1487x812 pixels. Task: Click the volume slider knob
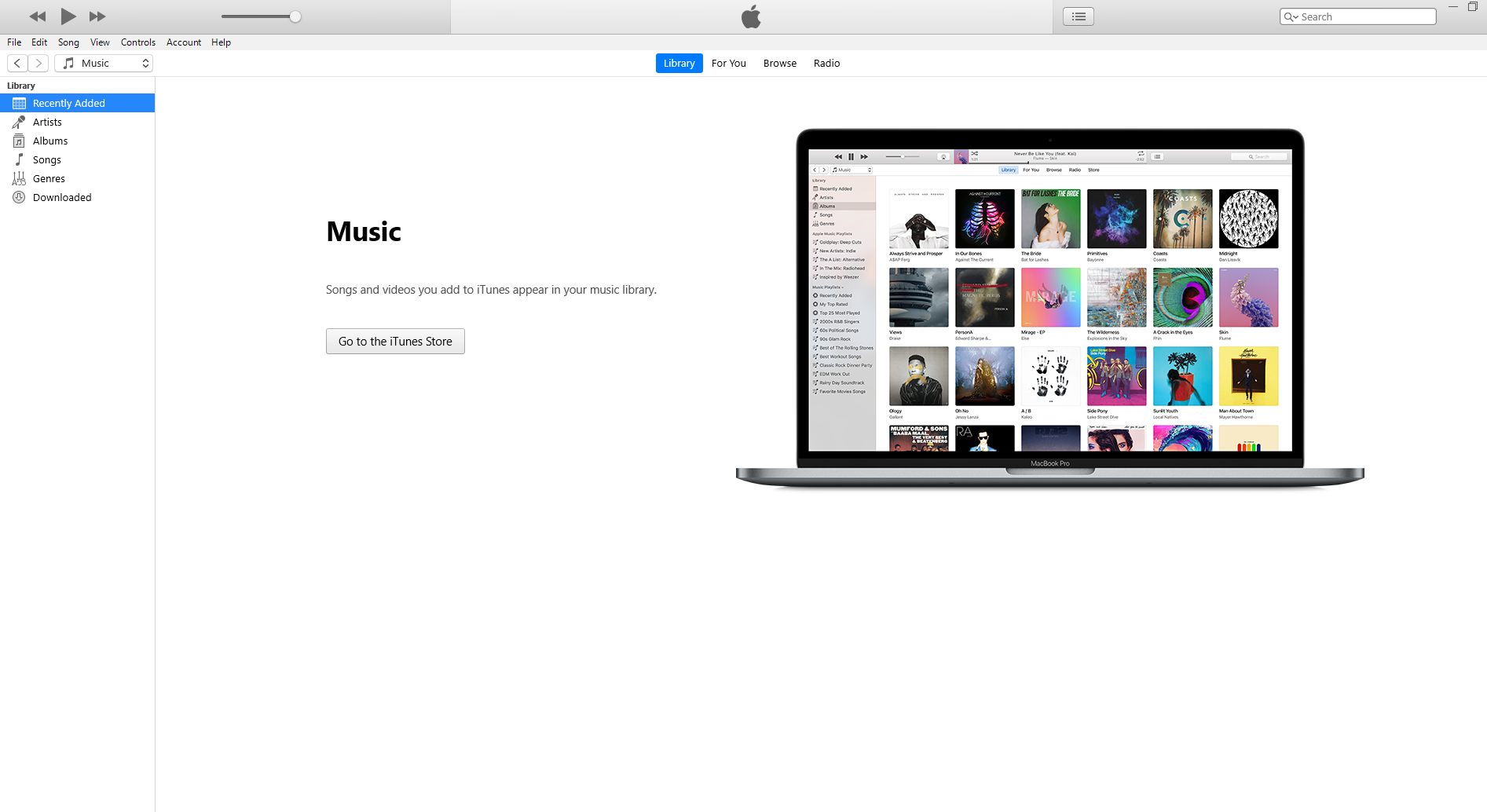click(x=295, y=16)
